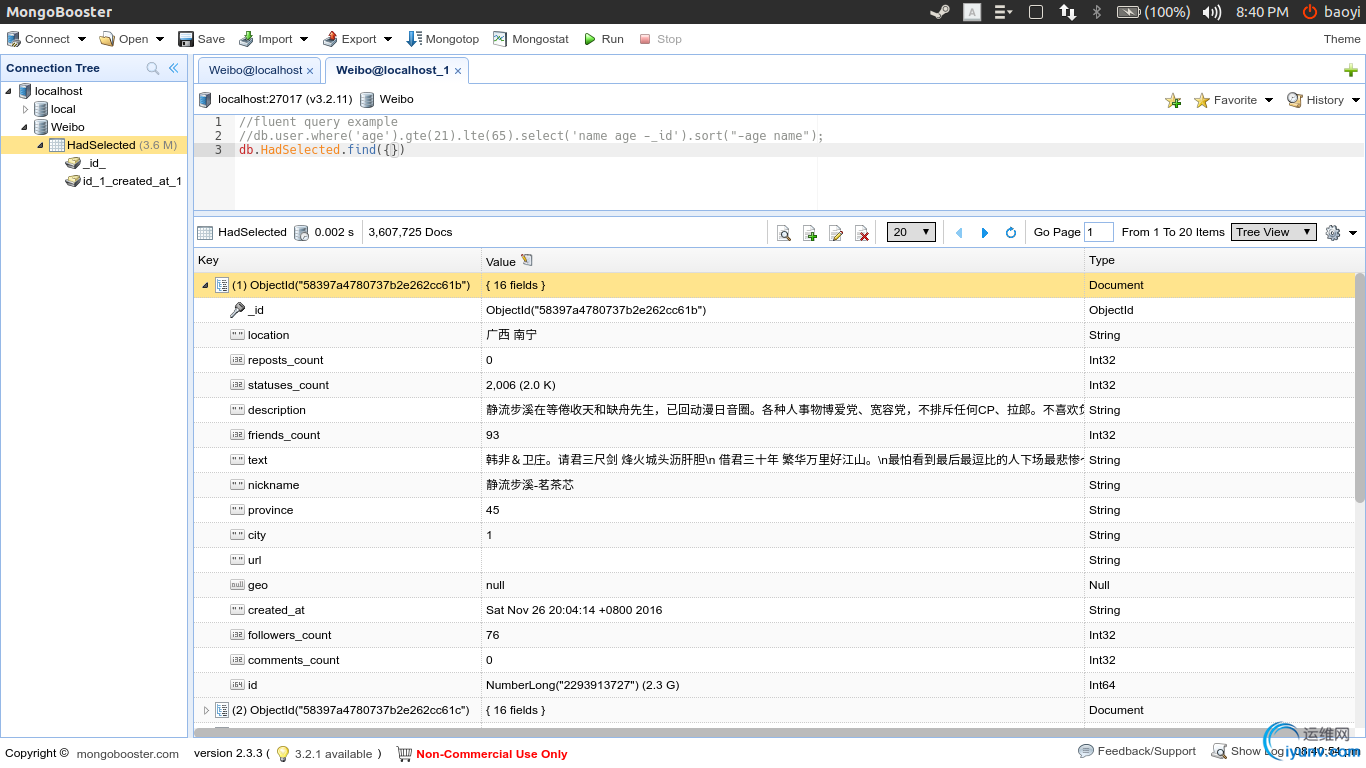Collapse the HadSelected collection node
The image size is (1366, 768).
point(41,145)
